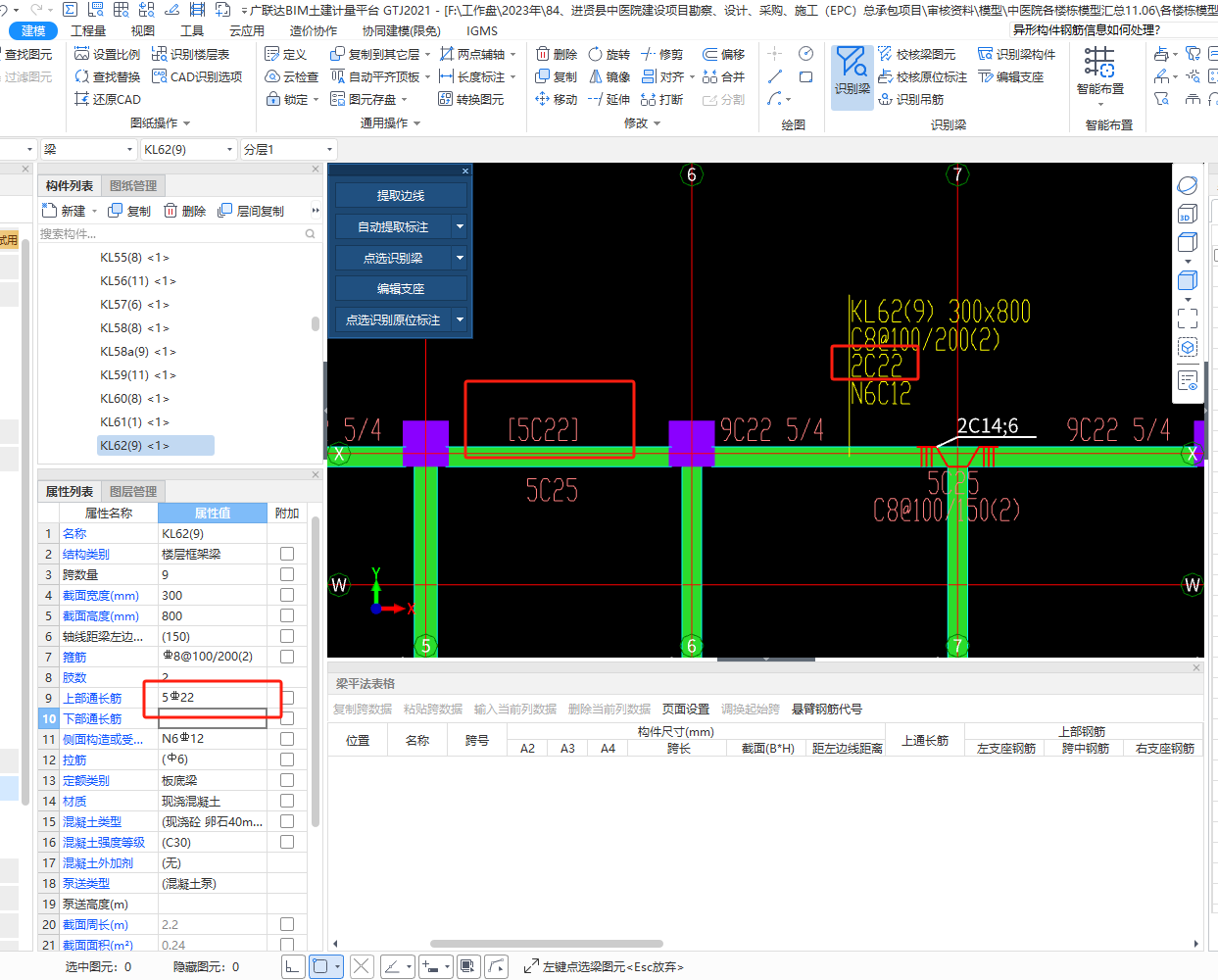Switch to the 图层管理 tab
Screen dimensions: 1218x980
pos(133,491)
